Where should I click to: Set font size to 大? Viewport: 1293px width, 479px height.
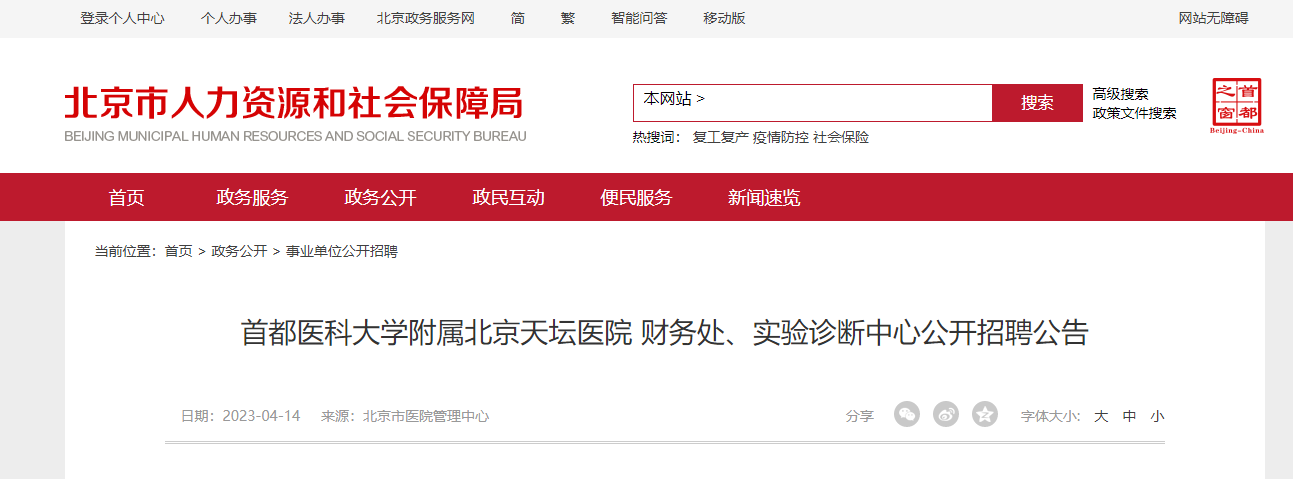(x=1101, y=416)
